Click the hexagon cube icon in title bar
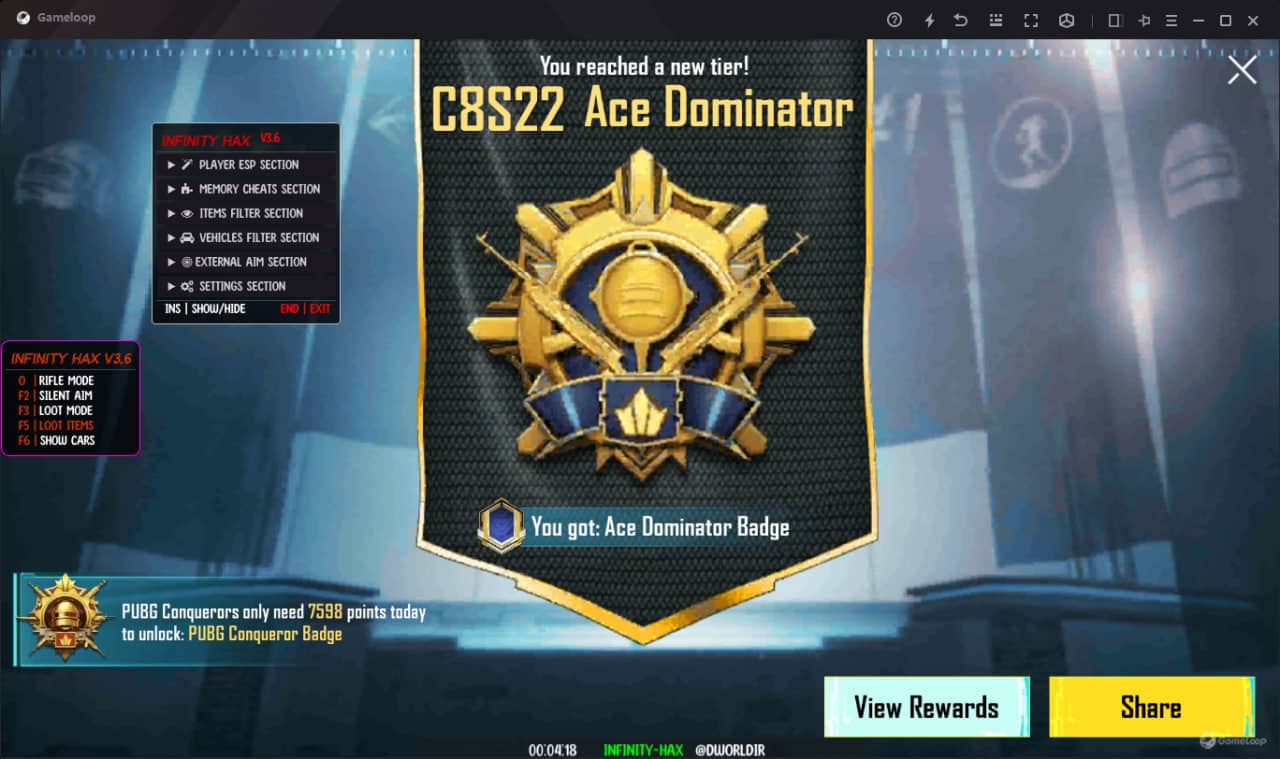Image resolution: width=1280 pixels, height=759 pixels. pyautogui.click(x=1067, y=20)
